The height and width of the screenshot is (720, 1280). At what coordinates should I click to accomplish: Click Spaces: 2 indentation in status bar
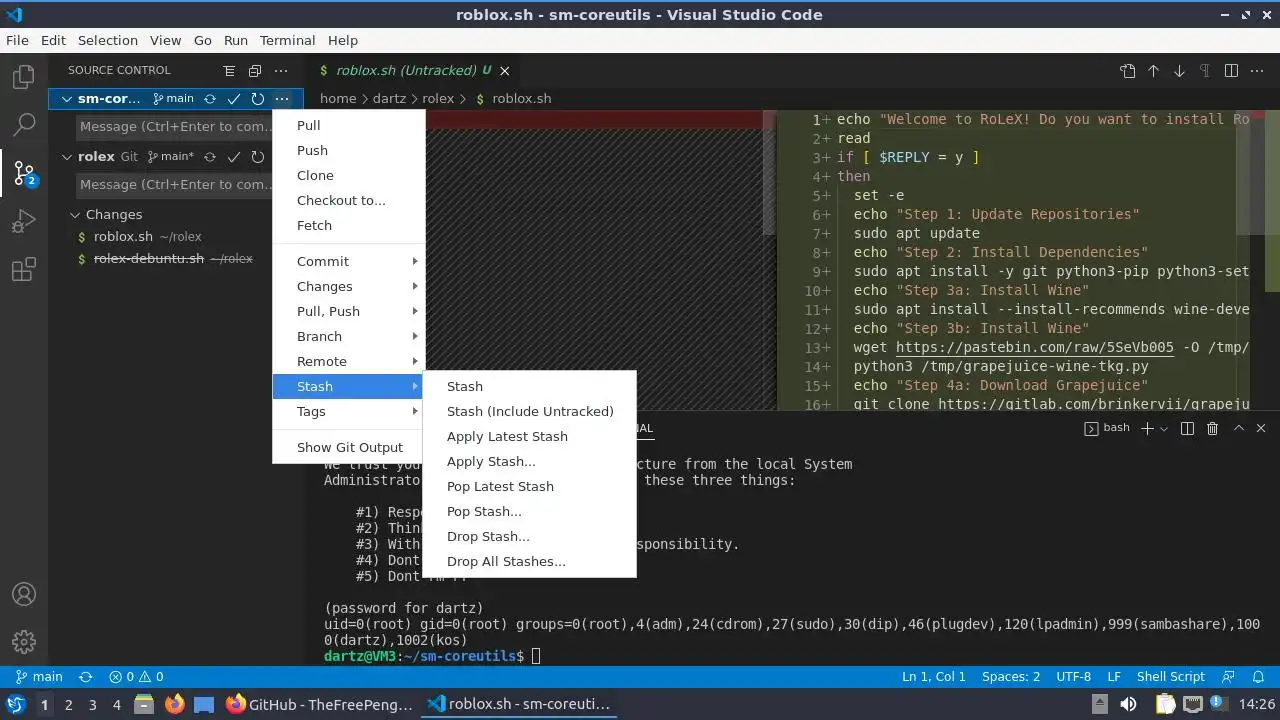click(1010, 677)
